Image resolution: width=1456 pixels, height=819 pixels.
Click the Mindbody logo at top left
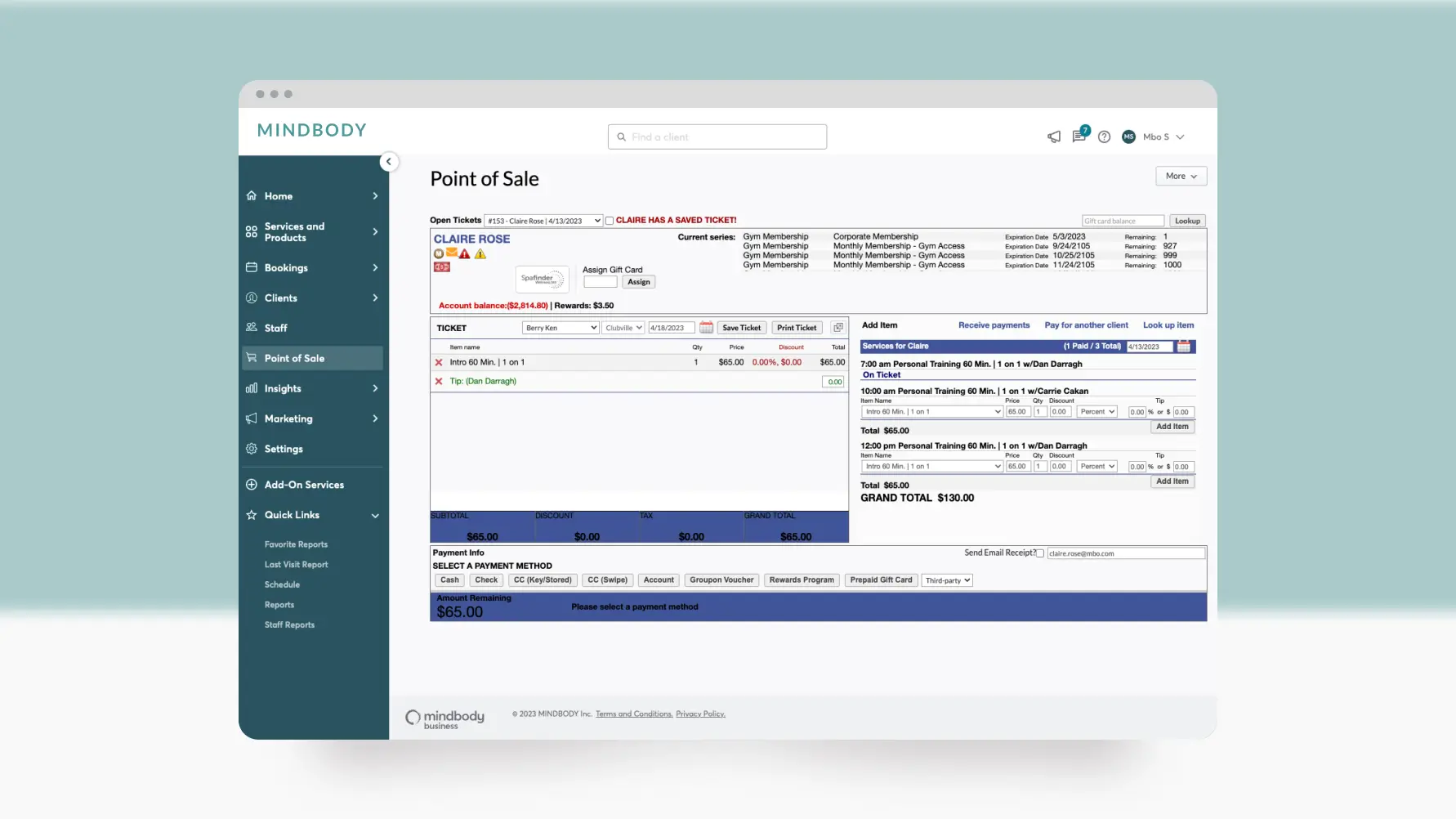312,130
